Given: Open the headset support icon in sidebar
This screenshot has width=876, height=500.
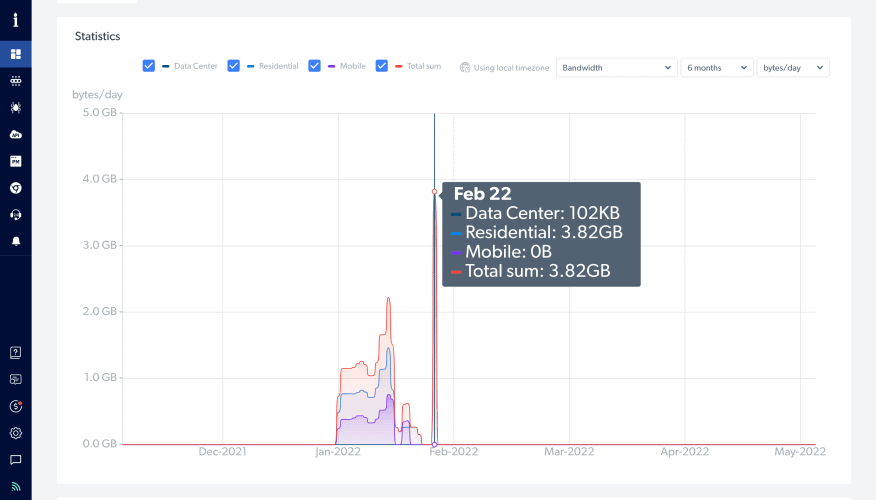Looking at the screenshot, I should (16, 214).
